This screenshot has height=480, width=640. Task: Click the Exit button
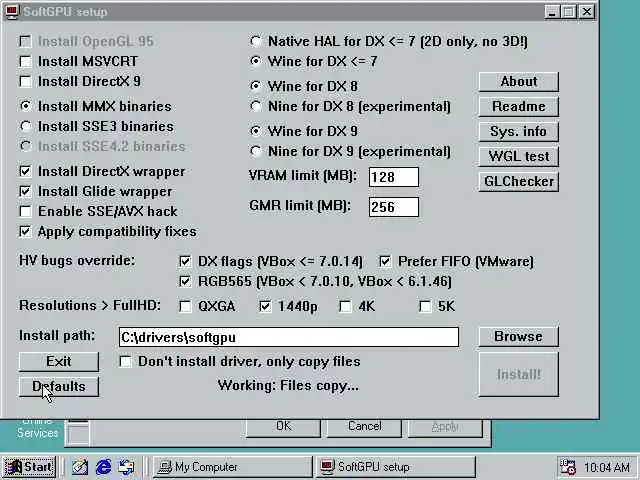(x=59, y=362)
